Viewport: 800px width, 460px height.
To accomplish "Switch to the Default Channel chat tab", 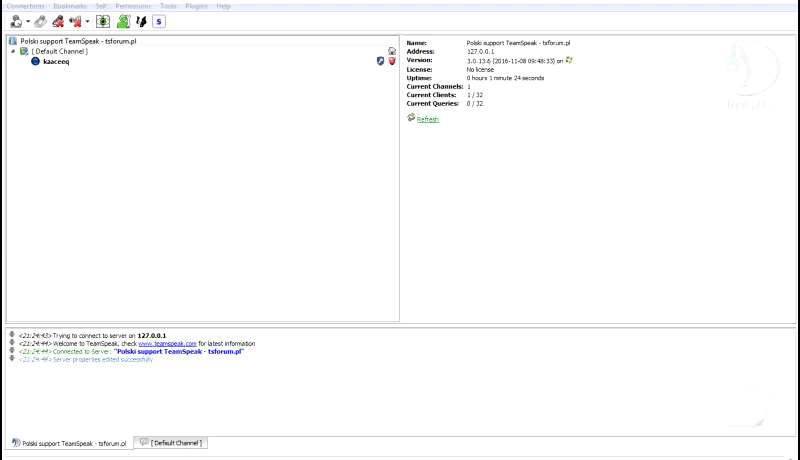I will click(171, 443).
